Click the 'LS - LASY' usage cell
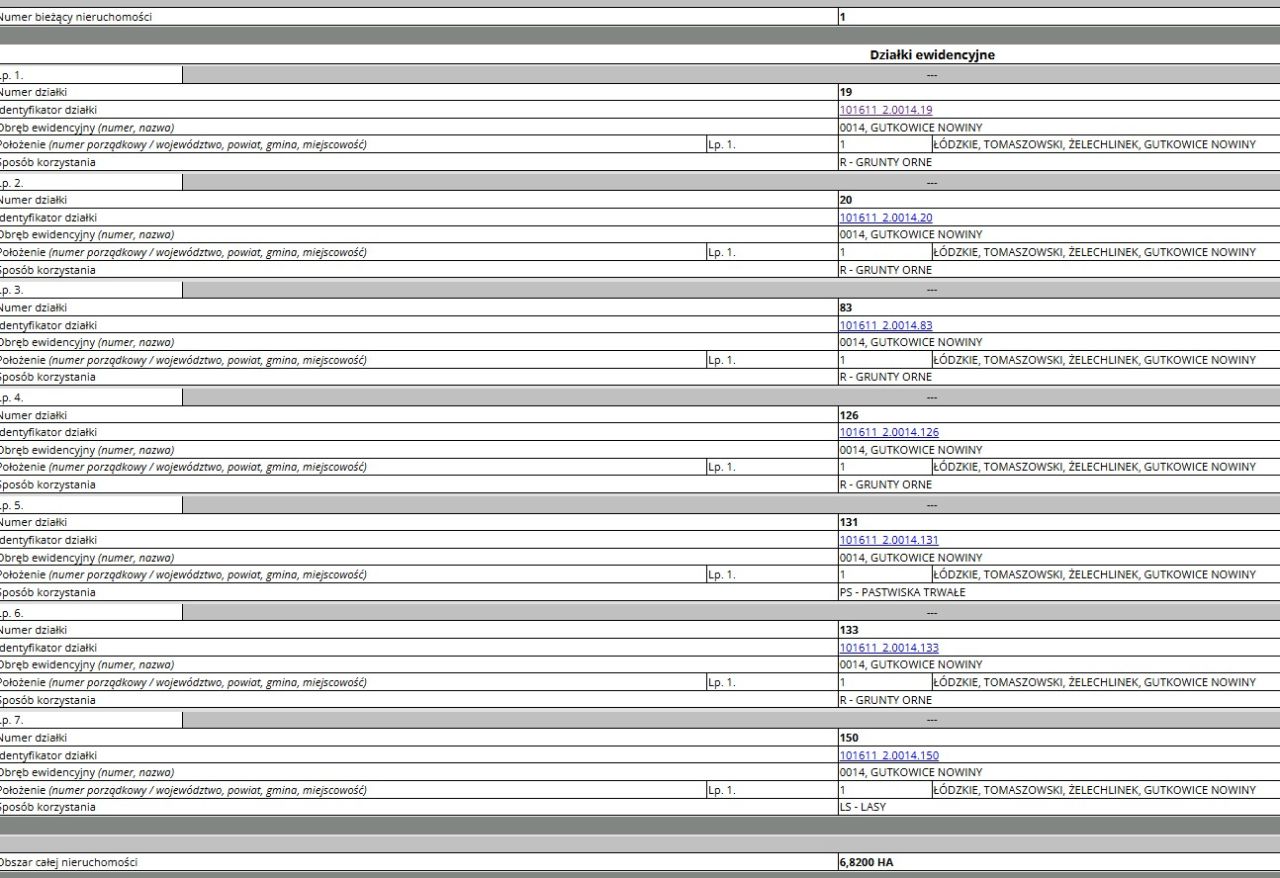1280x878 pixels. (1059, 807)
